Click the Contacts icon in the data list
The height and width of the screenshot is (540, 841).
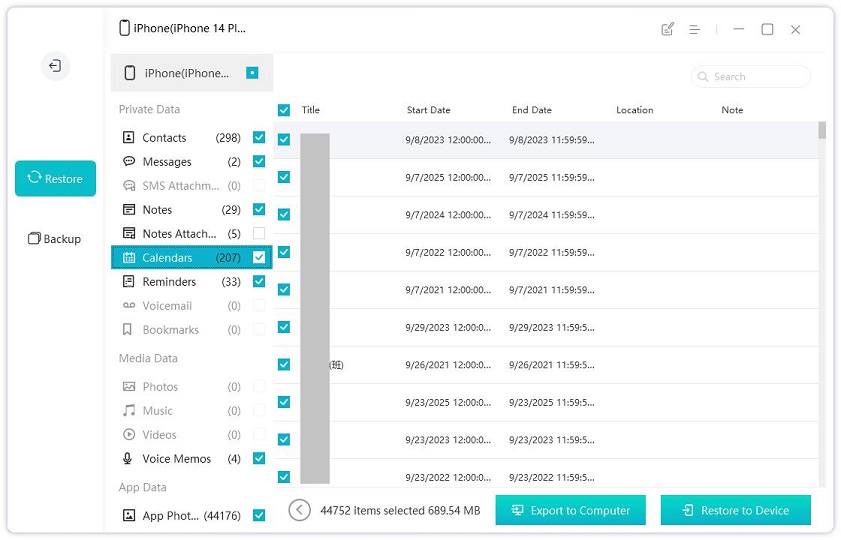[x=129, y=137]
